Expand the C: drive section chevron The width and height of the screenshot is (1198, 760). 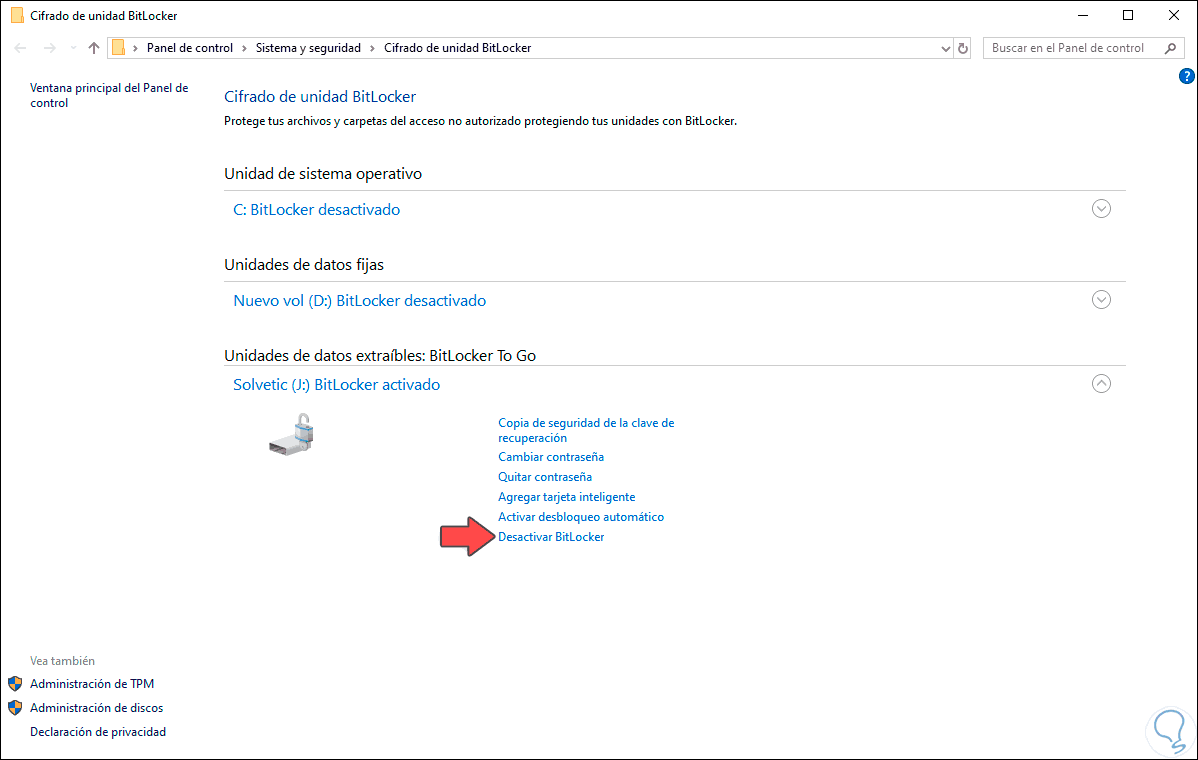(x=1101, y=209)
